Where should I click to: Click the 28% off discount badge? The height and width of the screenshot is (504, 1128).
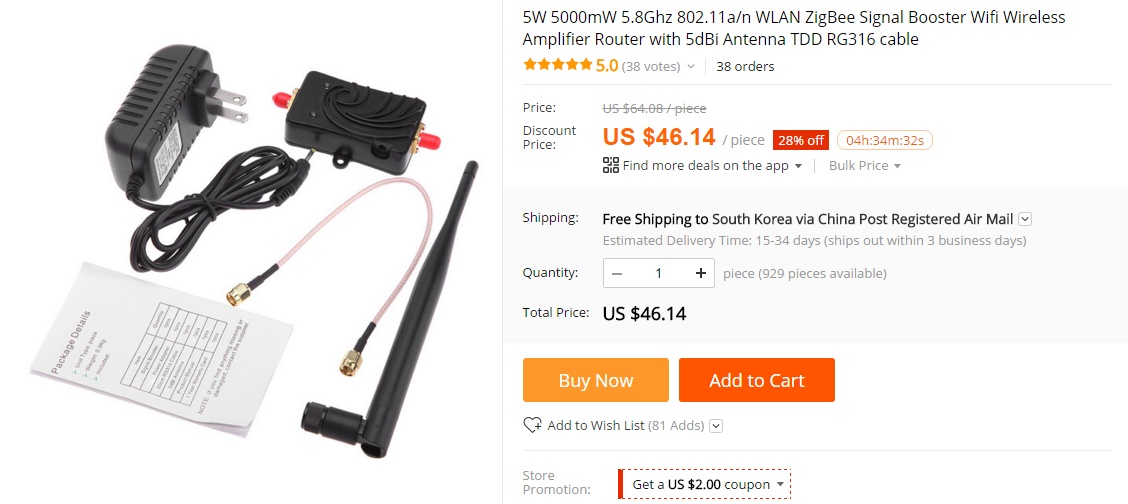click(x=801, y=140)
